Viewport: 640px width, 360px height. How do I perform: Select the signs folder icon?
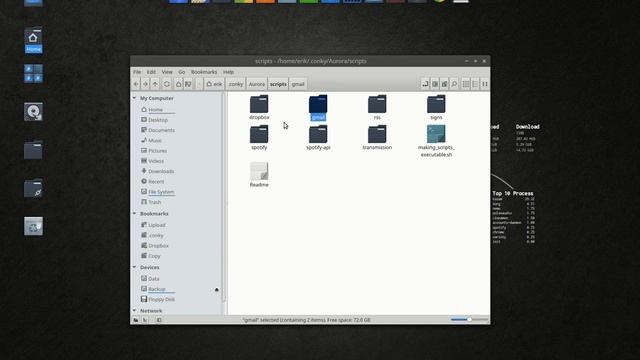pyautogui.click(x=436, y=104)
